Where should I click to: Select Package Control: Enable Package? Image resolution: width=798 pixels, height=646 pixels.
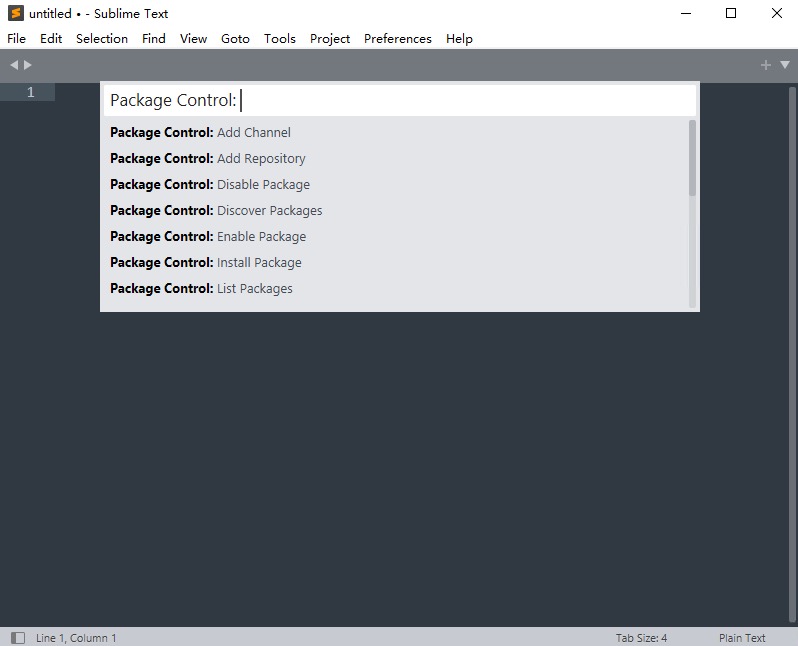(394, 236)
